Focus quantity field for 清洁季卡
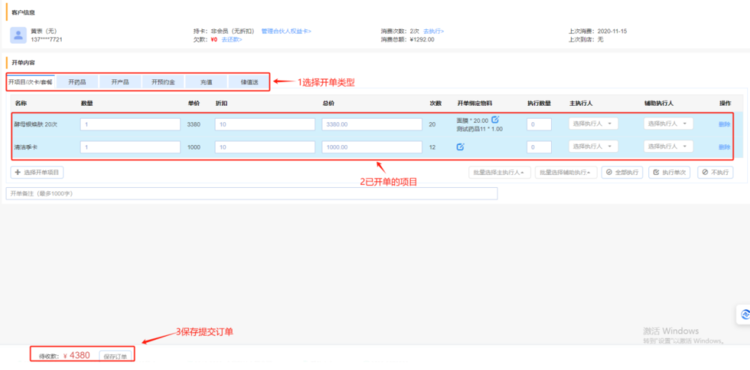The image size is (750, 370). pyautogui.click(x=130, y=147)
